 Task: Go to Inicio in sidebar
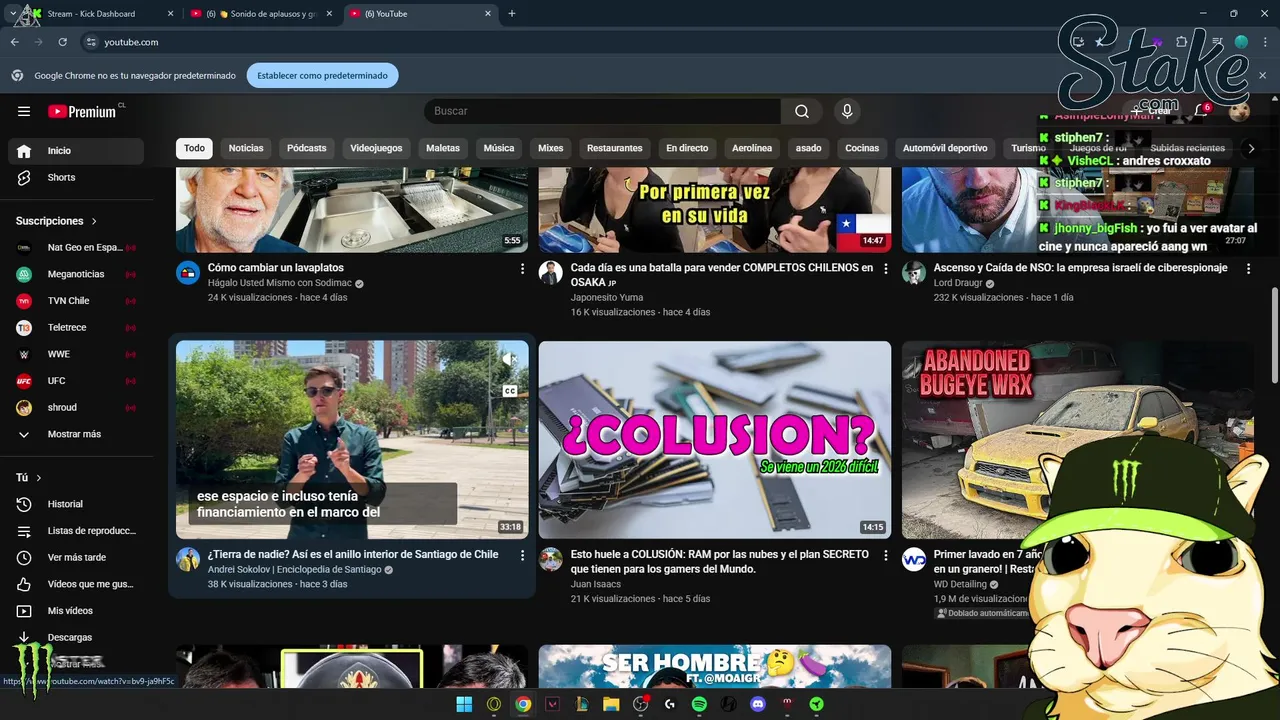(76, 150)
